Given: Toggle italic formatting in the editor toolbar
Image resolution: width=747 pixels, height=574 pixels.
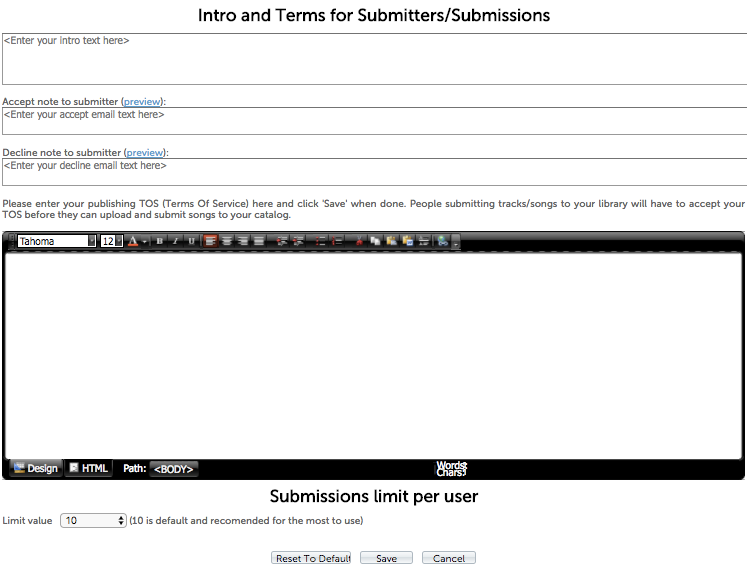Looking at the screenshot, I should point(175,241).
